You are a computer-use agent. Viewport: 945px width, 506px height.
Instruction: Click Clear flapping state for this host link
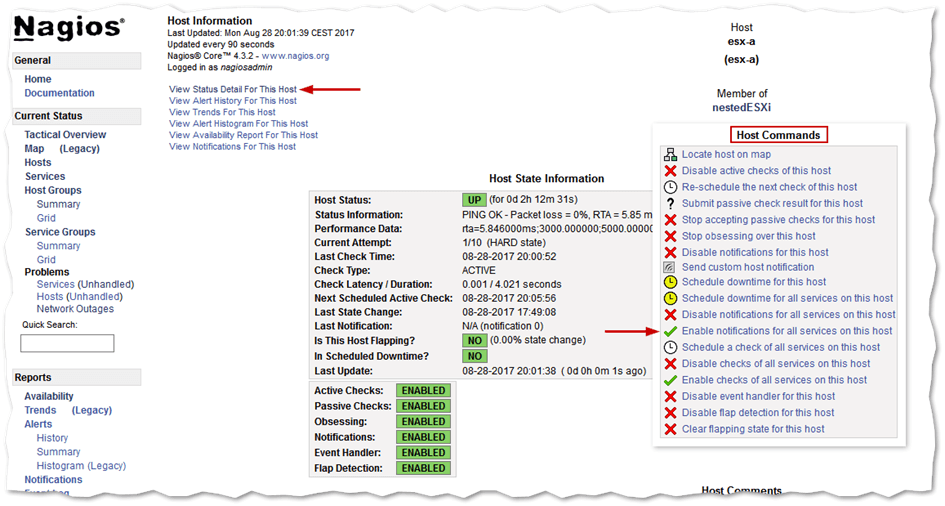click(x=753, y=429)
